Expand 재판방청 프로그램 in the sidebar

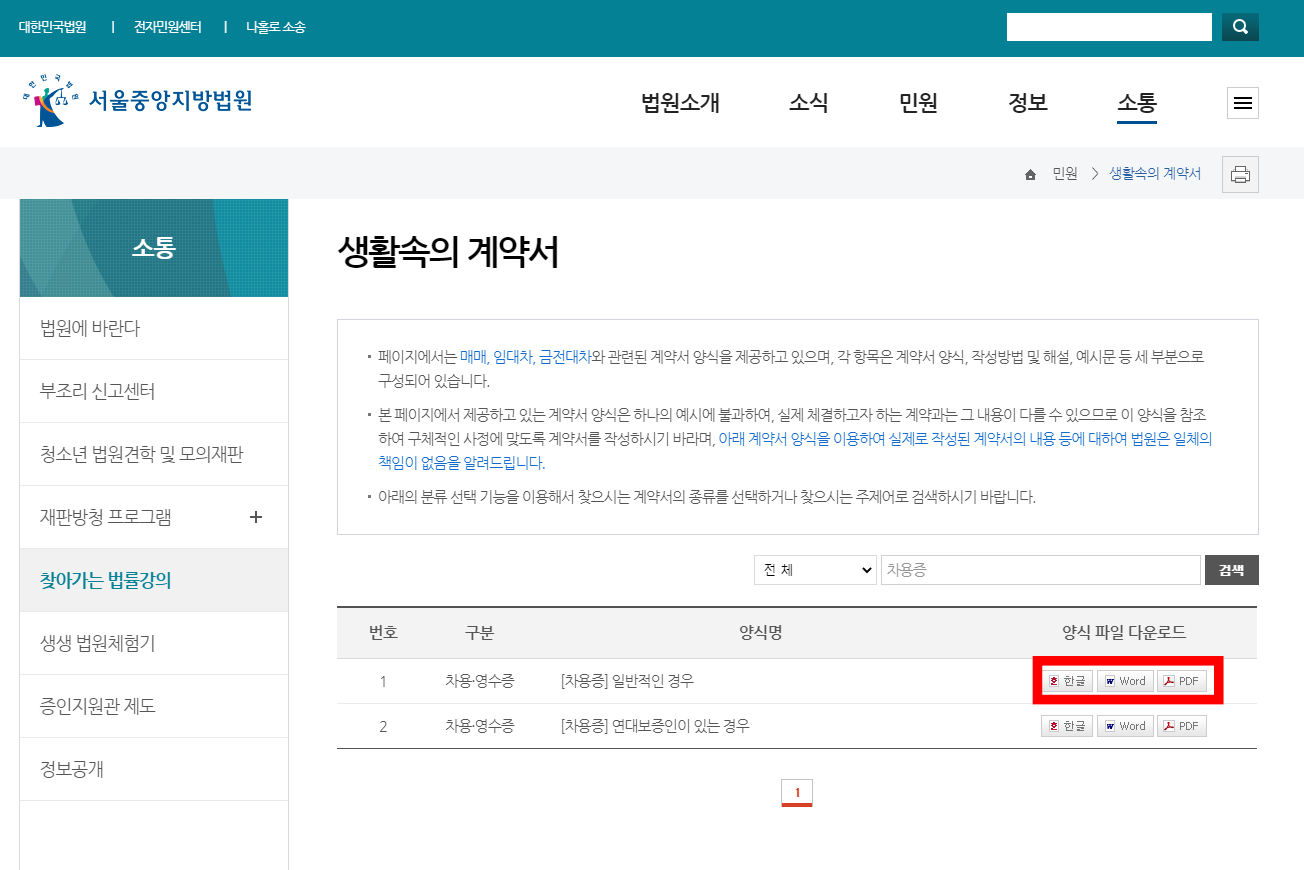click(256, 517)
